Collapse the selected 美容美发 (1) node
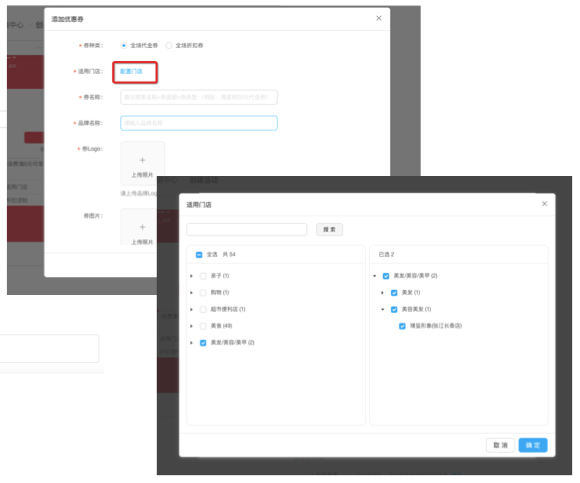580x483 pixels. [x=383, y=309]
